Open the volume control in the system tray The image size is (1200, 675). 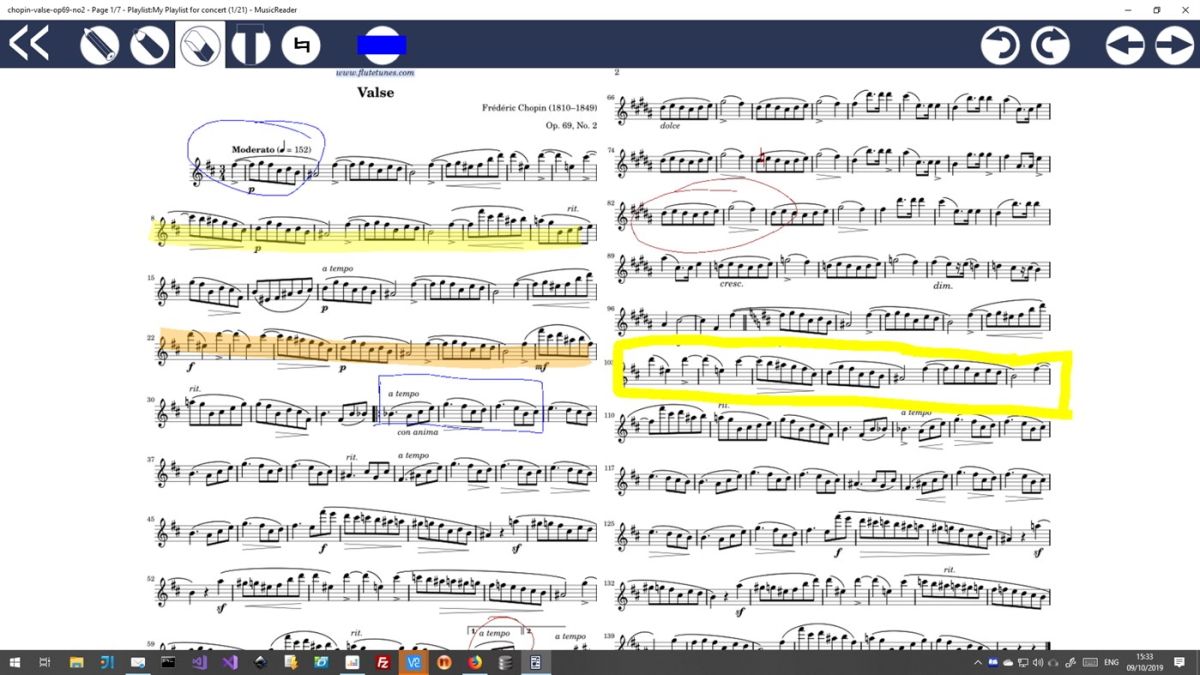pos(1038,663)
